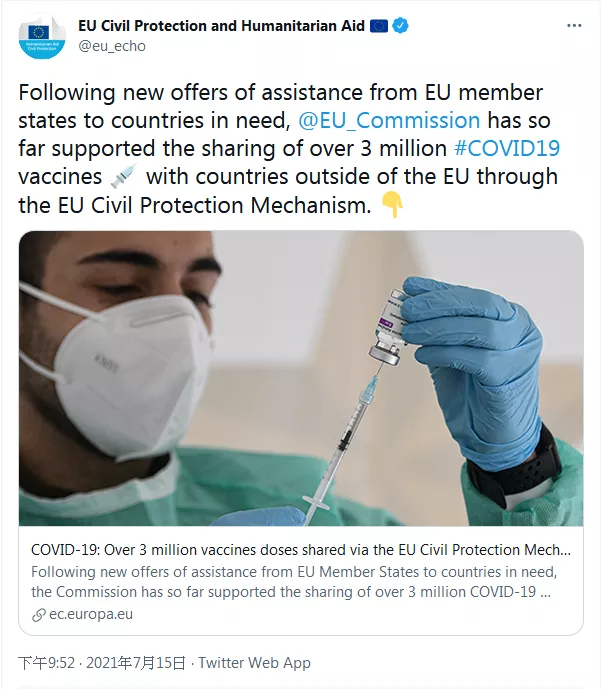Click the syringe emoji in the tweet text

pos(123,176)
